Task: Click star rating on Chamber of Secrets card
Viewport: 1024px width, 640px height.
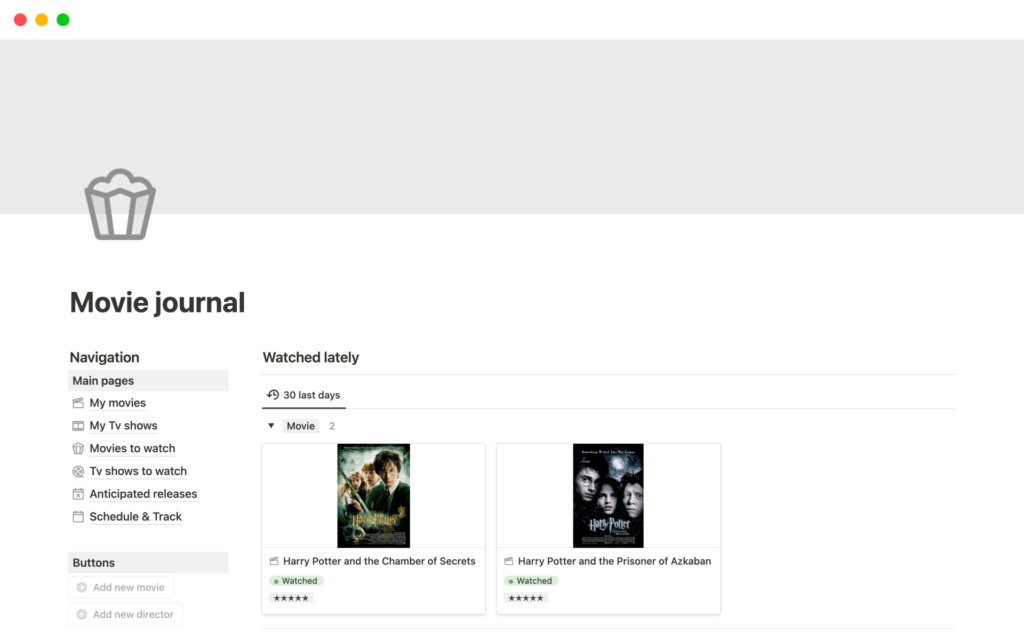Action: 291,598
